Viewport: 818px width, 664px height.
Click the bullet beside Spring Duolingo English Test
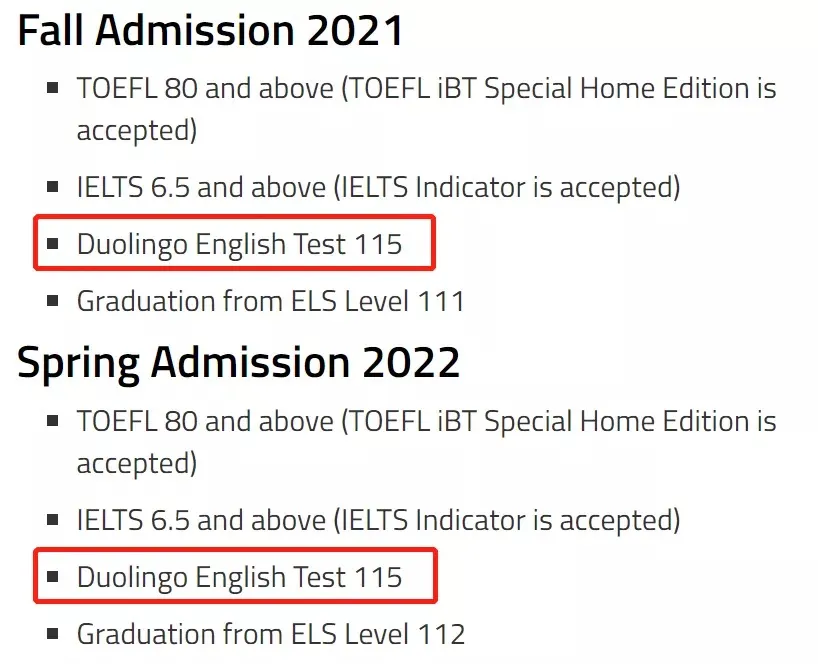[53, 577]
